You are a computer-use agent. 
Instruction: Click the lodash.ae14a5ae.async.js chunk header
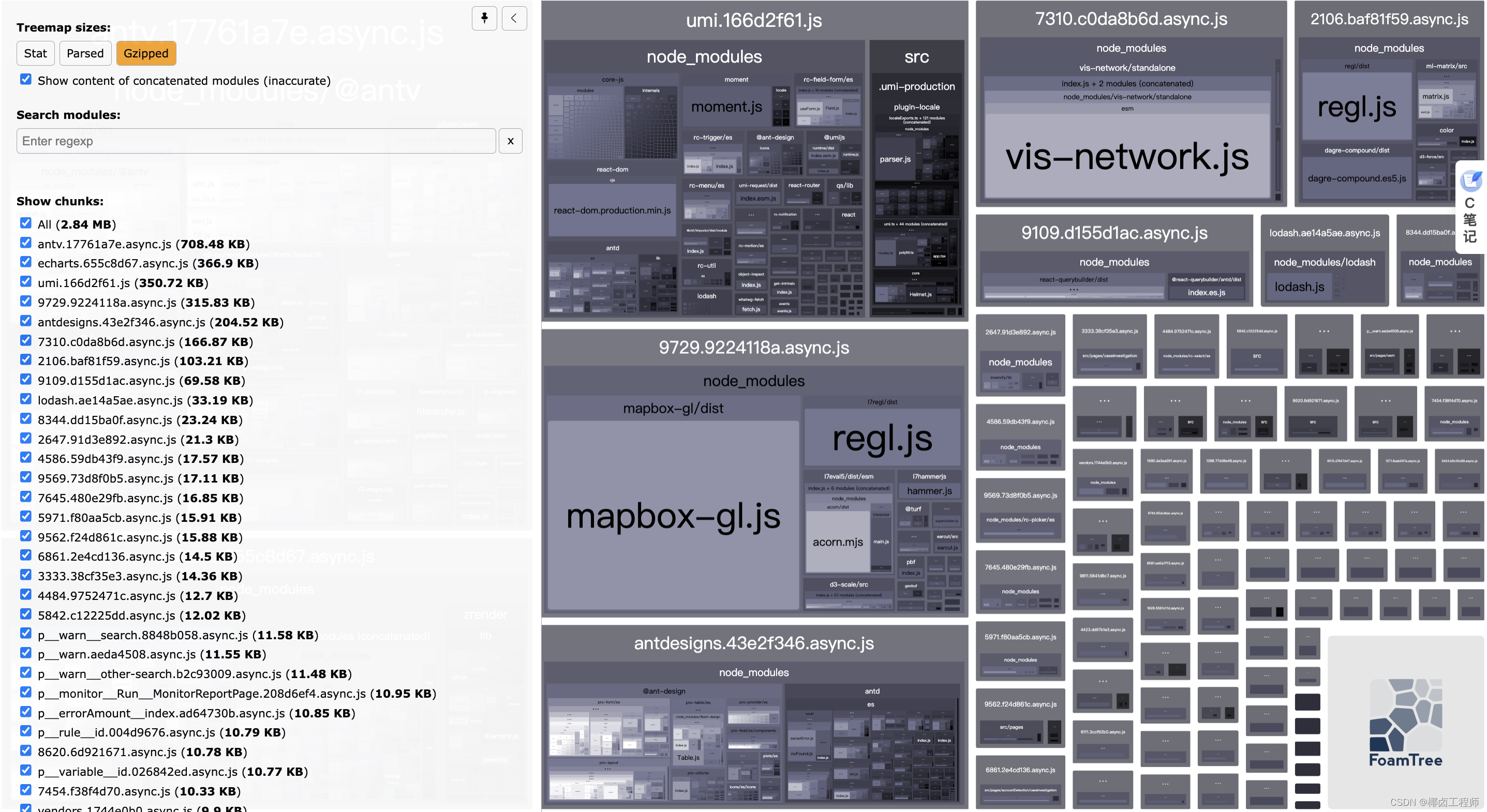1324,233
